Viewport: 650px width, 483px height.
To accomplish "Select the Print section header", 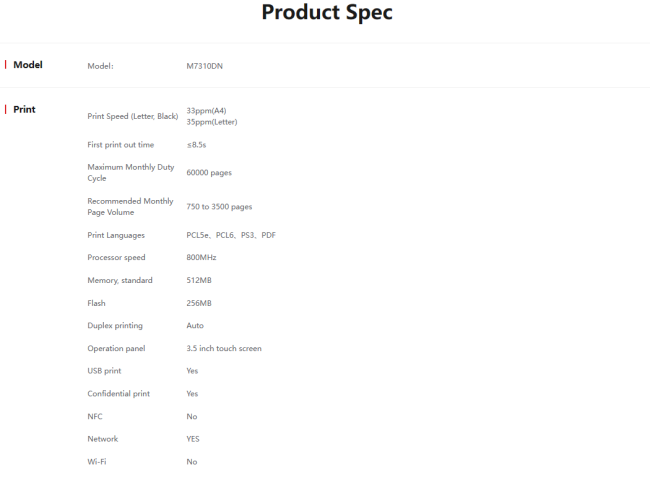I will click(x=24, y=109).
